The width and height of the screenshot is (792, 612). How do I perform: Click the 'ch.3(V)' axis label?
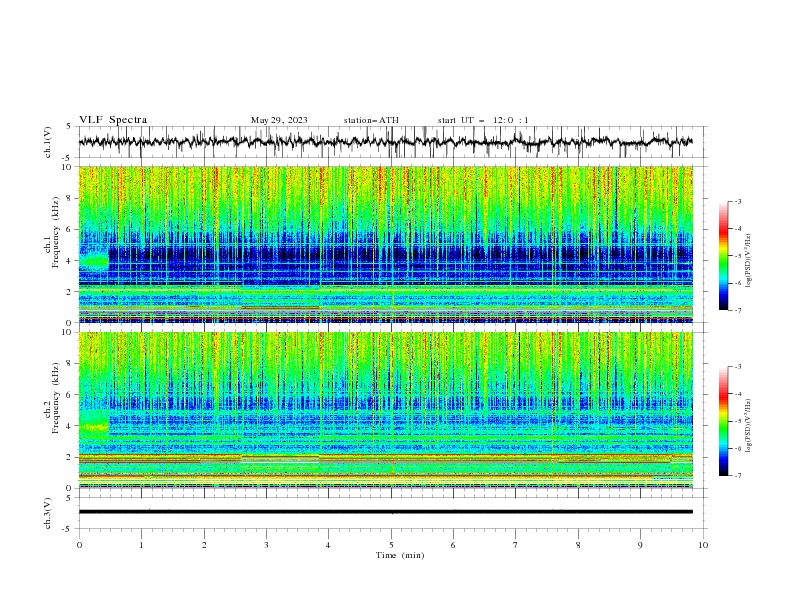pos(48,513)
